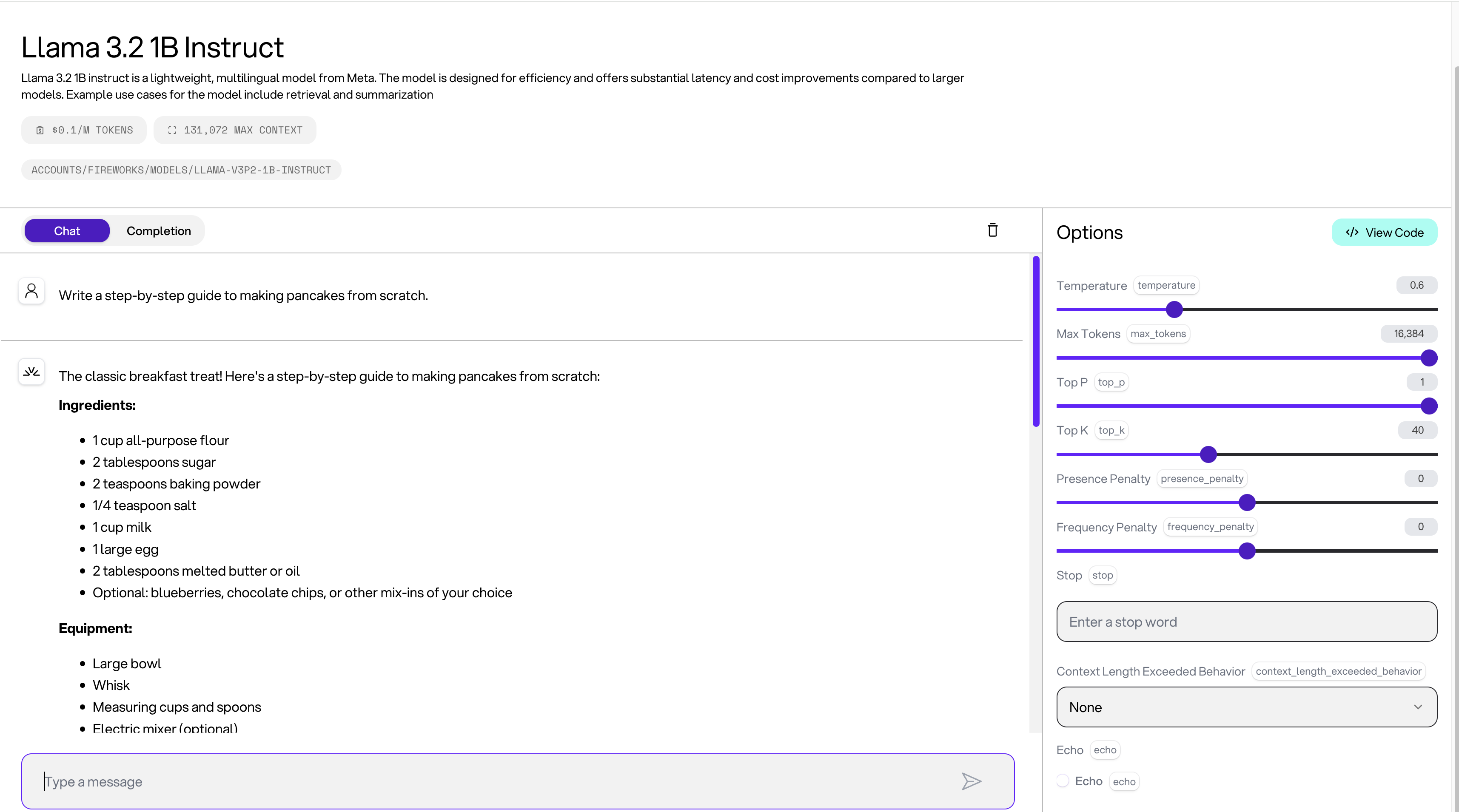Copy the model path ACCOUNTS/FIREWORKS/MODELS/LLAMA-V3P2-1B-INSTRUCT
The image size is (1459, 812).
pos(181,170)
